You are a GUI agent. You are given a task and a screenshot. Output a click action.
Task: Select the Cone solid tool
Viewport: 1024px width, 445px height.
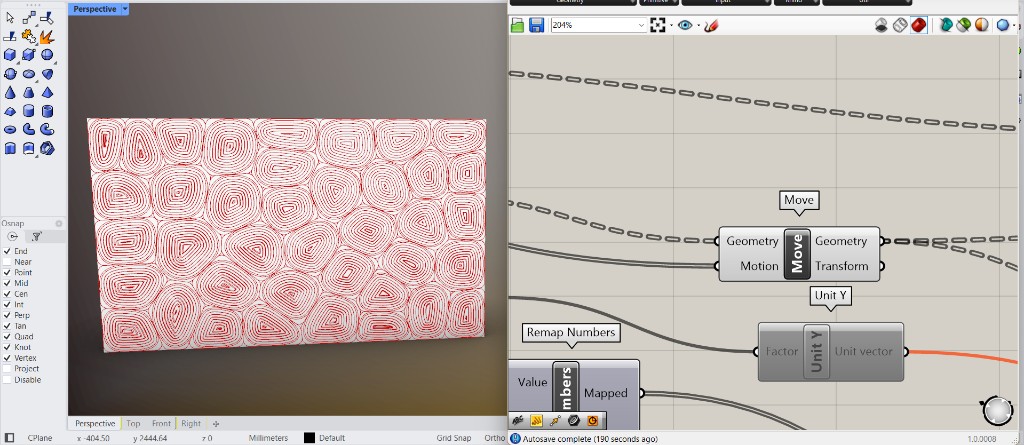point(10,93)
